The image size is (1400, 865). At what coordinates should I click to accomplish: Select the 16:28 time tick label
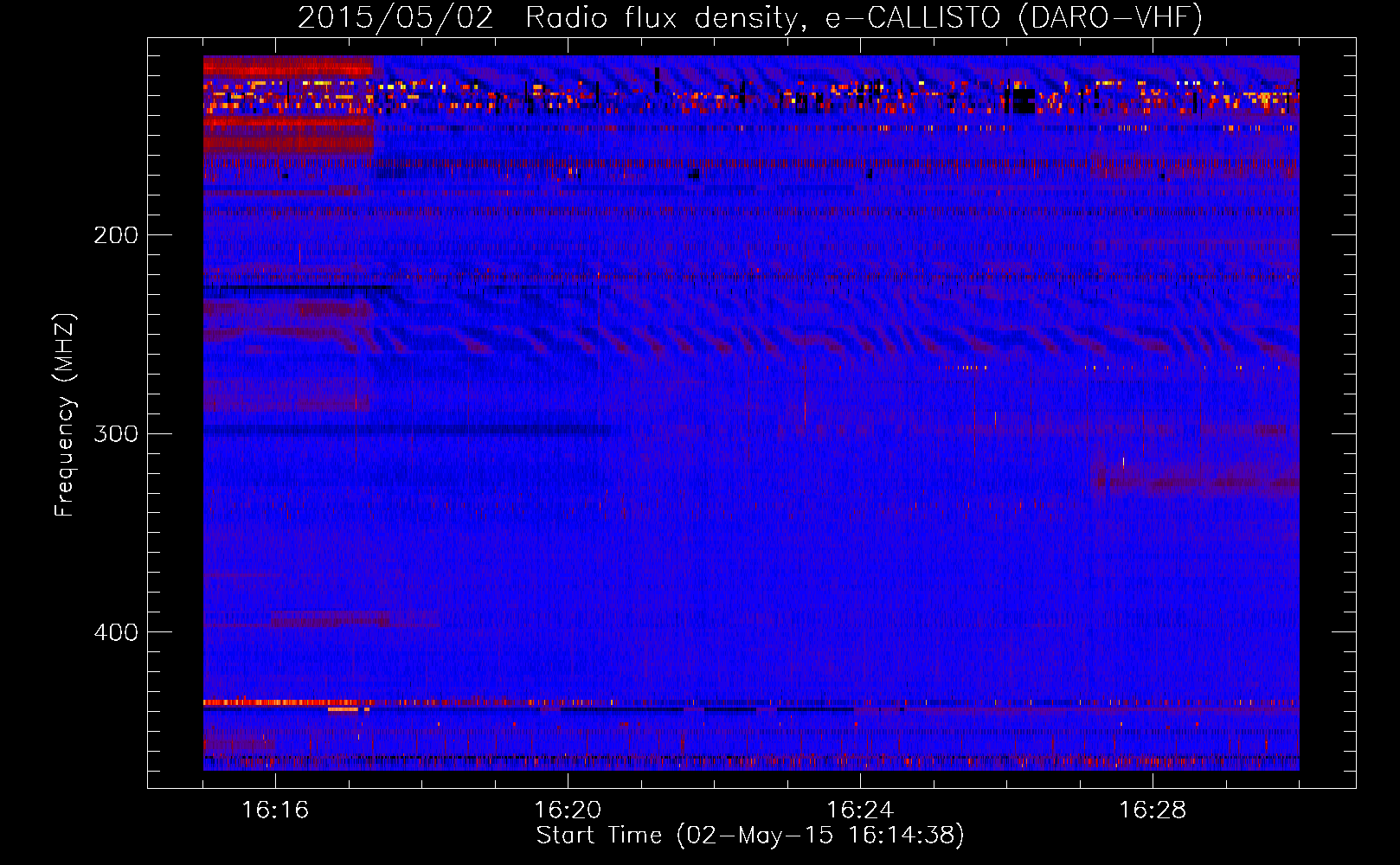tap(1153, 811)
